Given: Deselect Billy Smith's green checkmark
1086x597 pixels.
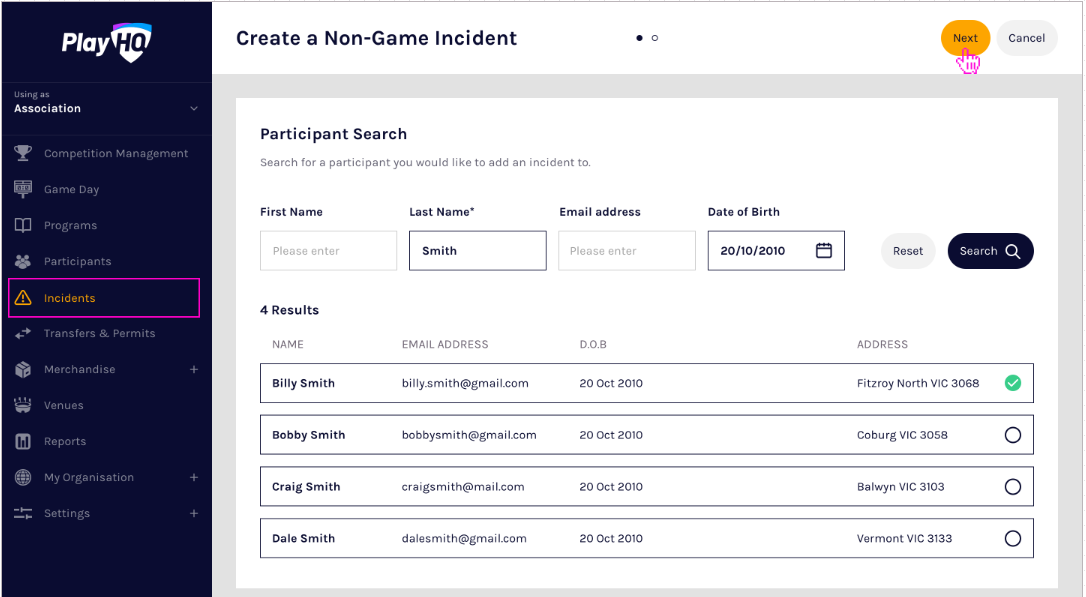Looking at the screenshot, I should click(x=1013, y=383).
